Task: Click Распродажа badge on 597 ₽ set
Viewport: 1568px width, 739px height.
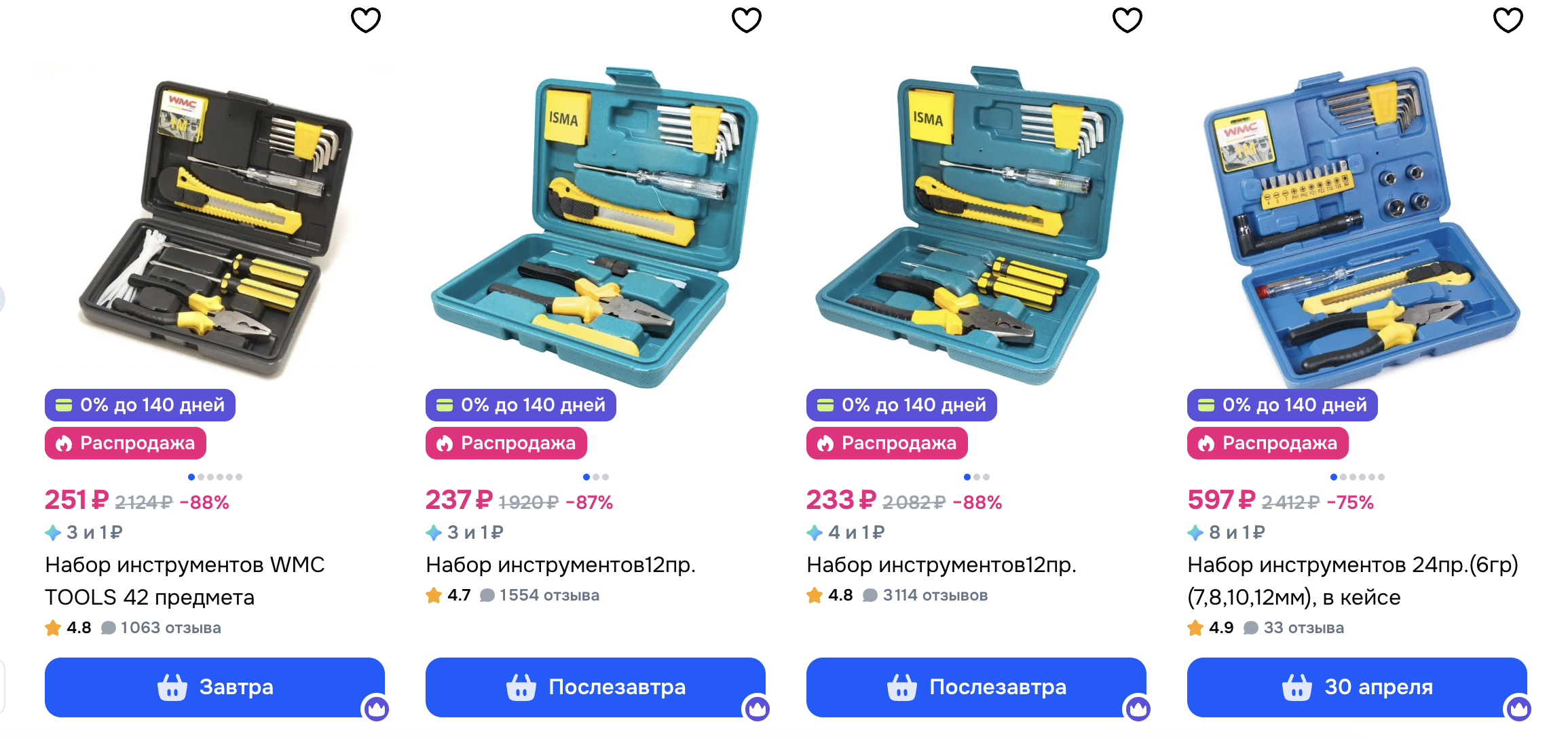Action: point(1267,443)
